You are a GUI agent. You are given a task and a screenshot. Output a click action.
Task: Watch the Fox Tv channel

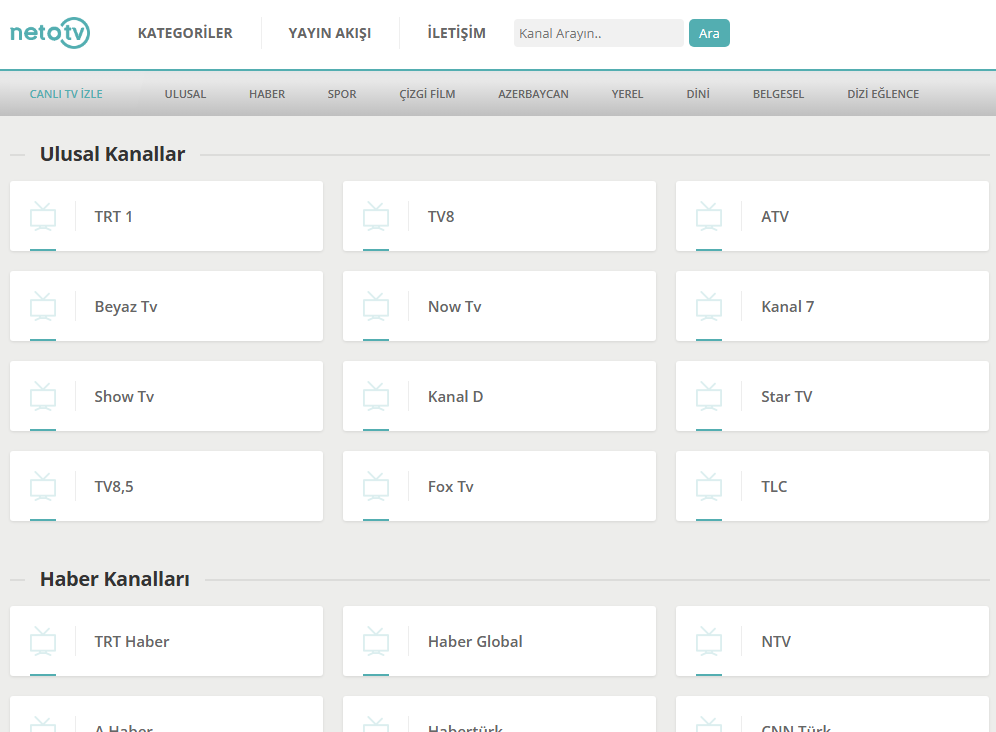tap(499, 486)
